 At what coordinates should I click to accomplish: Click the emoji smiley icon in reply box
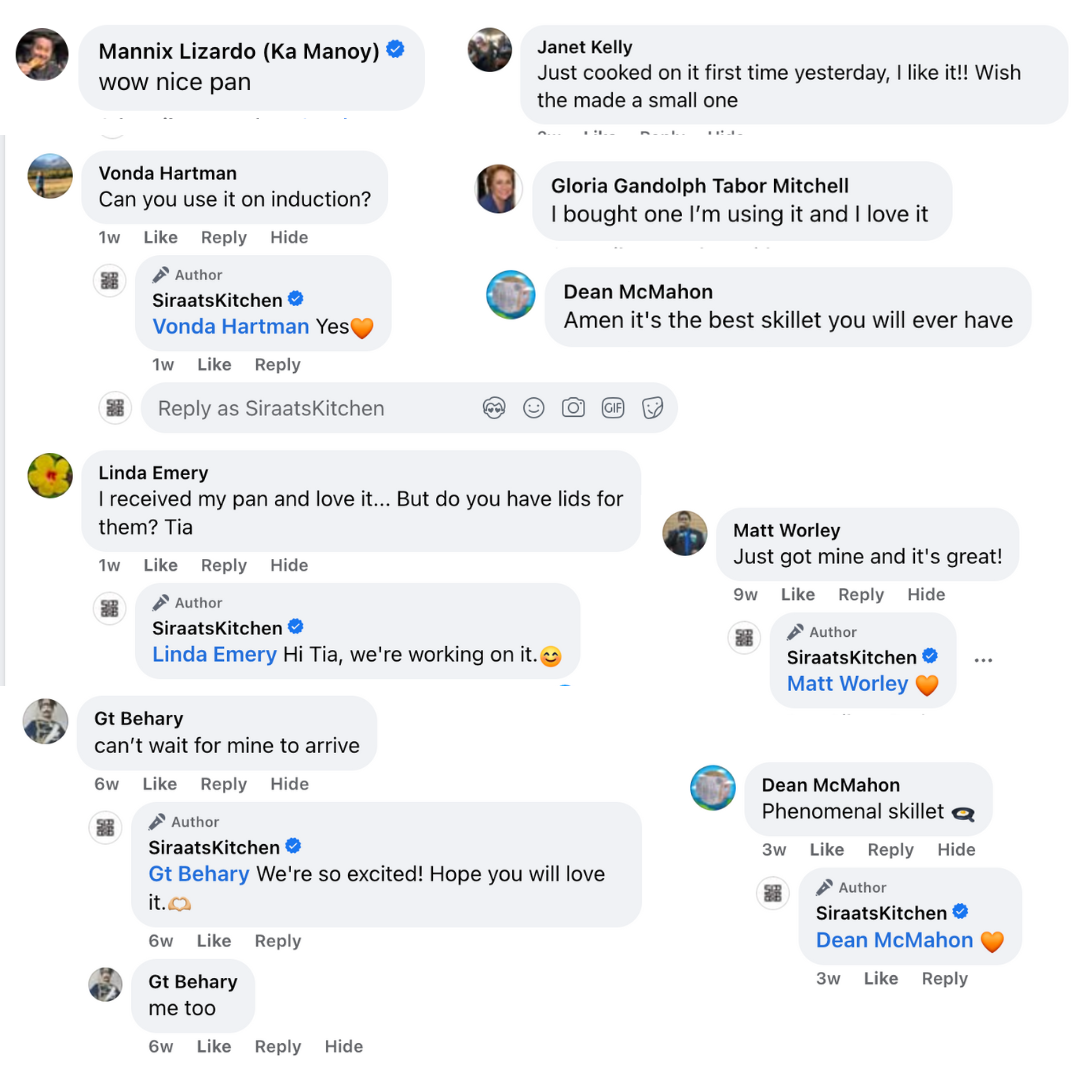[x=534, y=408]
